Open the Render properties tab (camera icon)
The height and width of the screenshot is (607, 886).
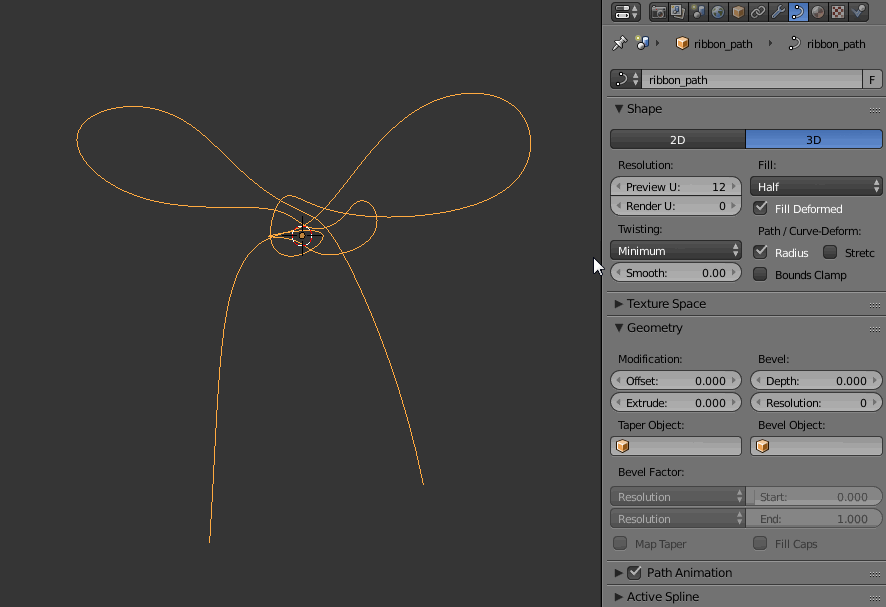pos(658,12)
